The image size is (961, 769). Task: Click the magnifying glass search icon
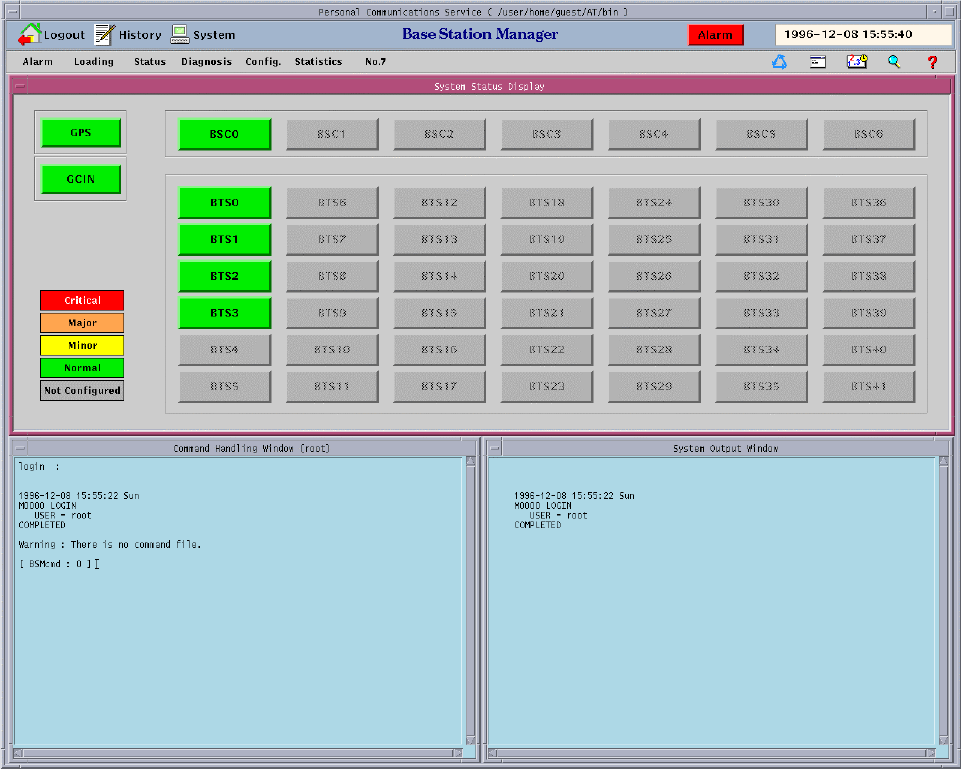click(894, 61)
